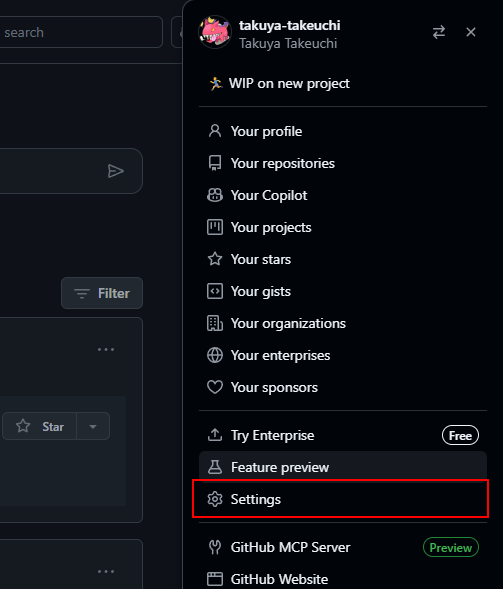Image resolution: width=503 pixels, height=589 pixels.
Task: Expand the dropdown arrow beside Star
Action: pos(93,426)
